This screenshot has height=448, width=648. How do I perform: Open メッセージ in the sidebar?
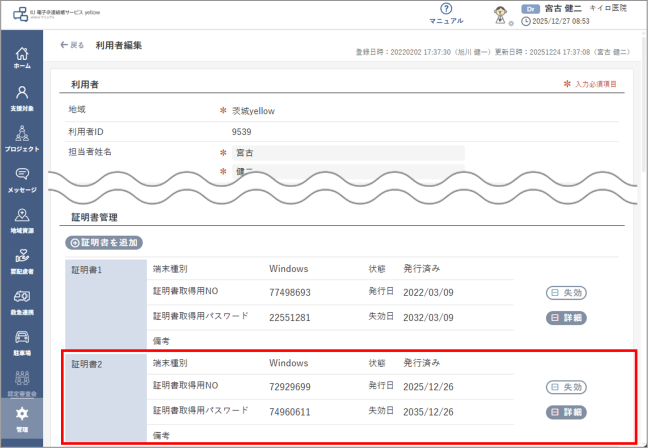(x=22, y=179)
